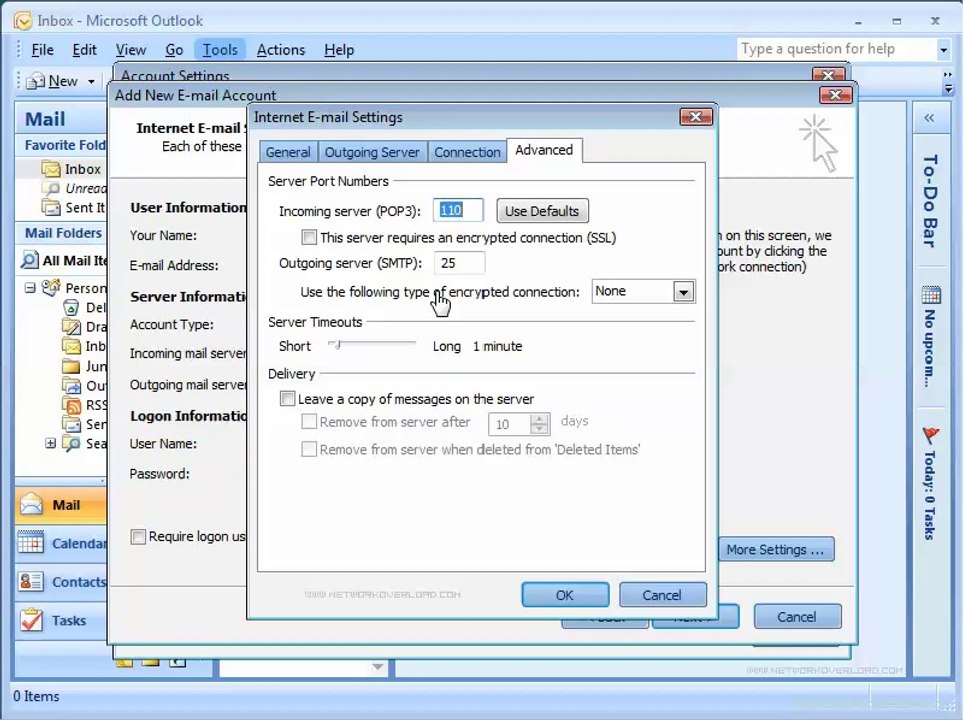Open the View menu
The image size is (963, 720).
pos(131,50)
